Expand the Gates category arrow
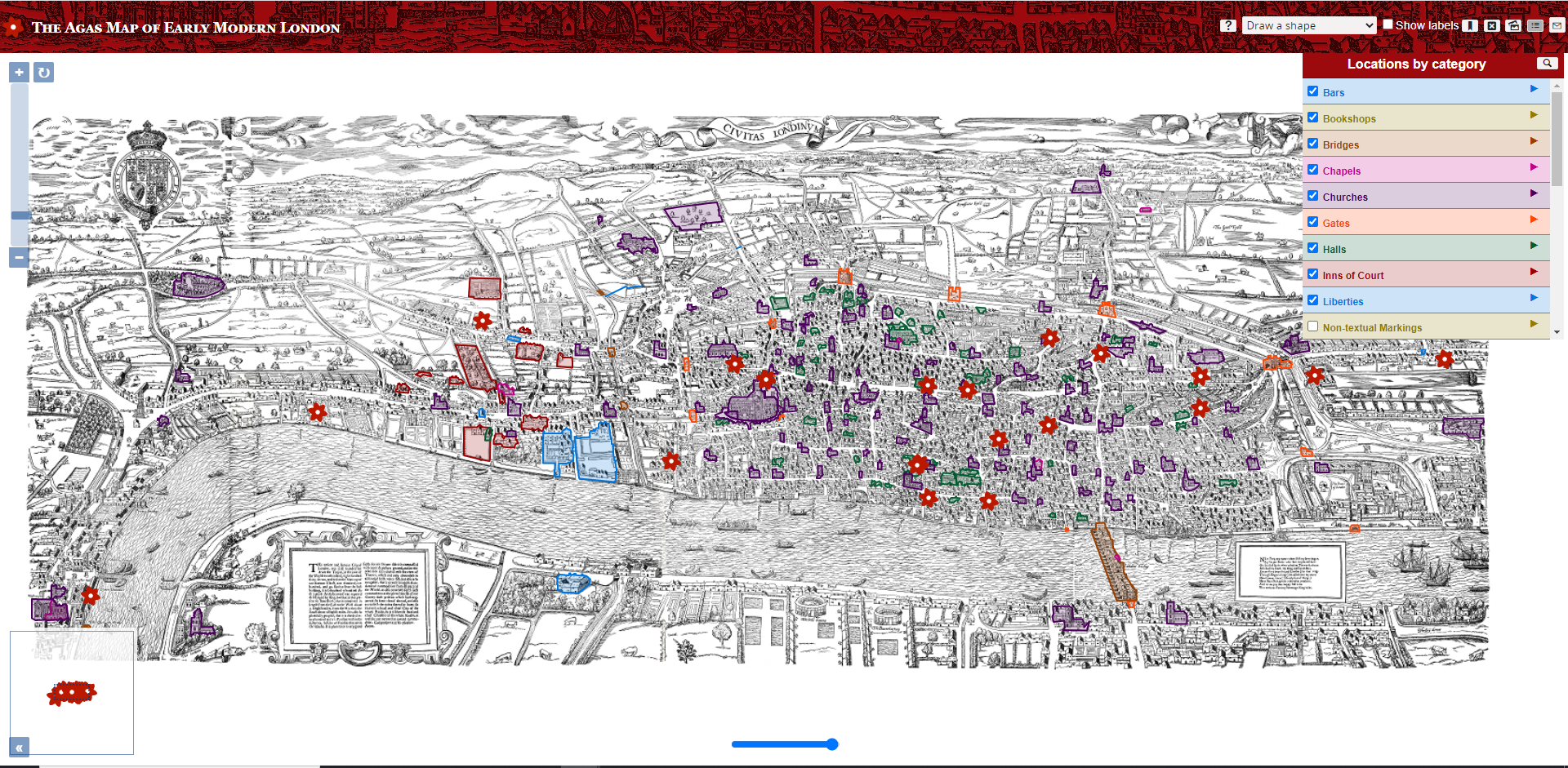The width and height of the screenshot is (1568, 768). coord(1534,220)
